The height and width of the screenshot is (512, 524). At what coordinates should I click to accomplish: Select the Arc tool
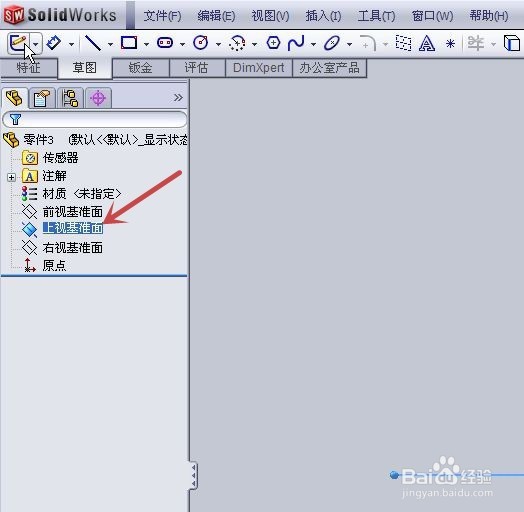coord(237,43)
